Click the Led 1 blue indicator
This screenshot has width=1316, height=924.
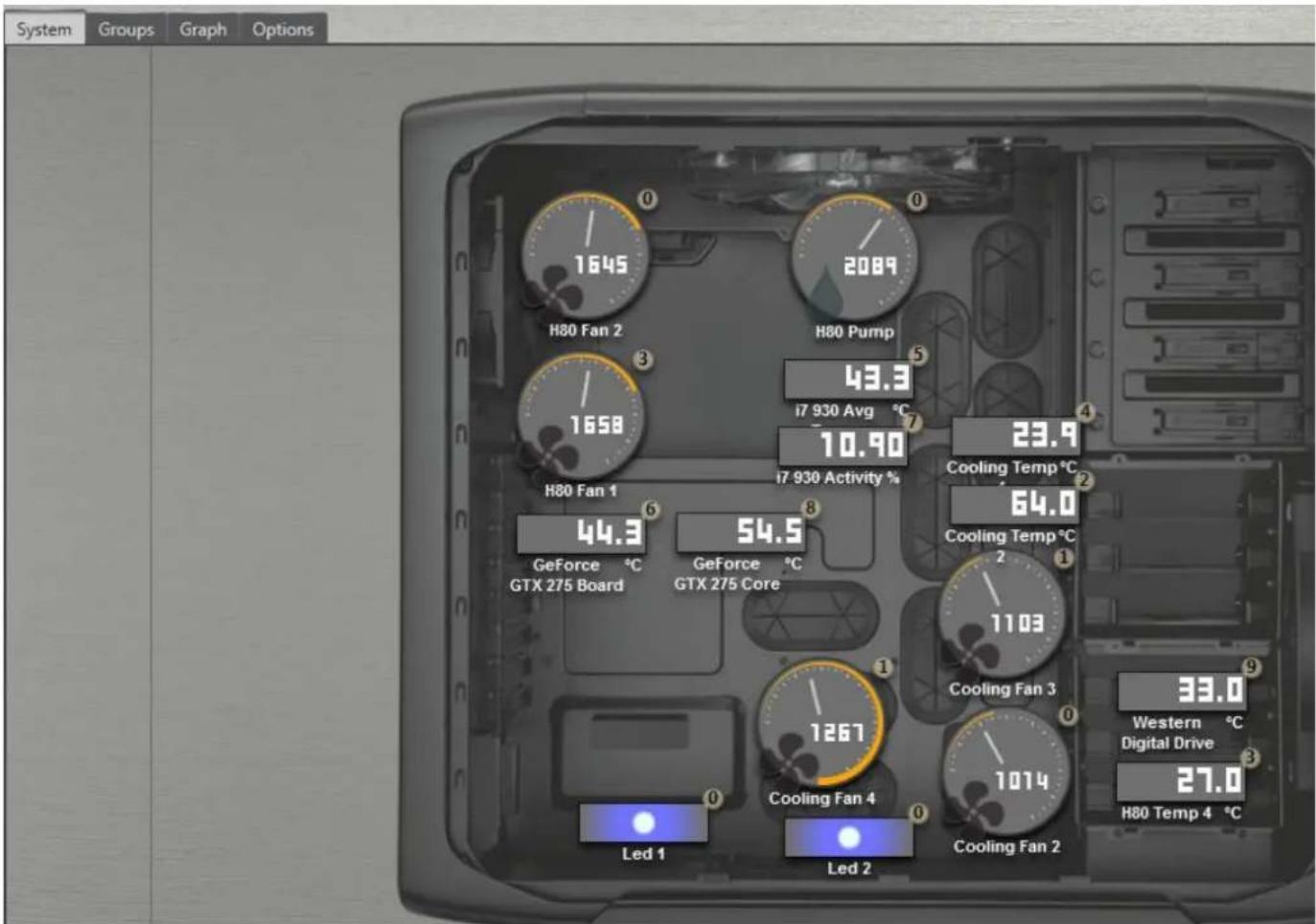[x=644, y=822]
